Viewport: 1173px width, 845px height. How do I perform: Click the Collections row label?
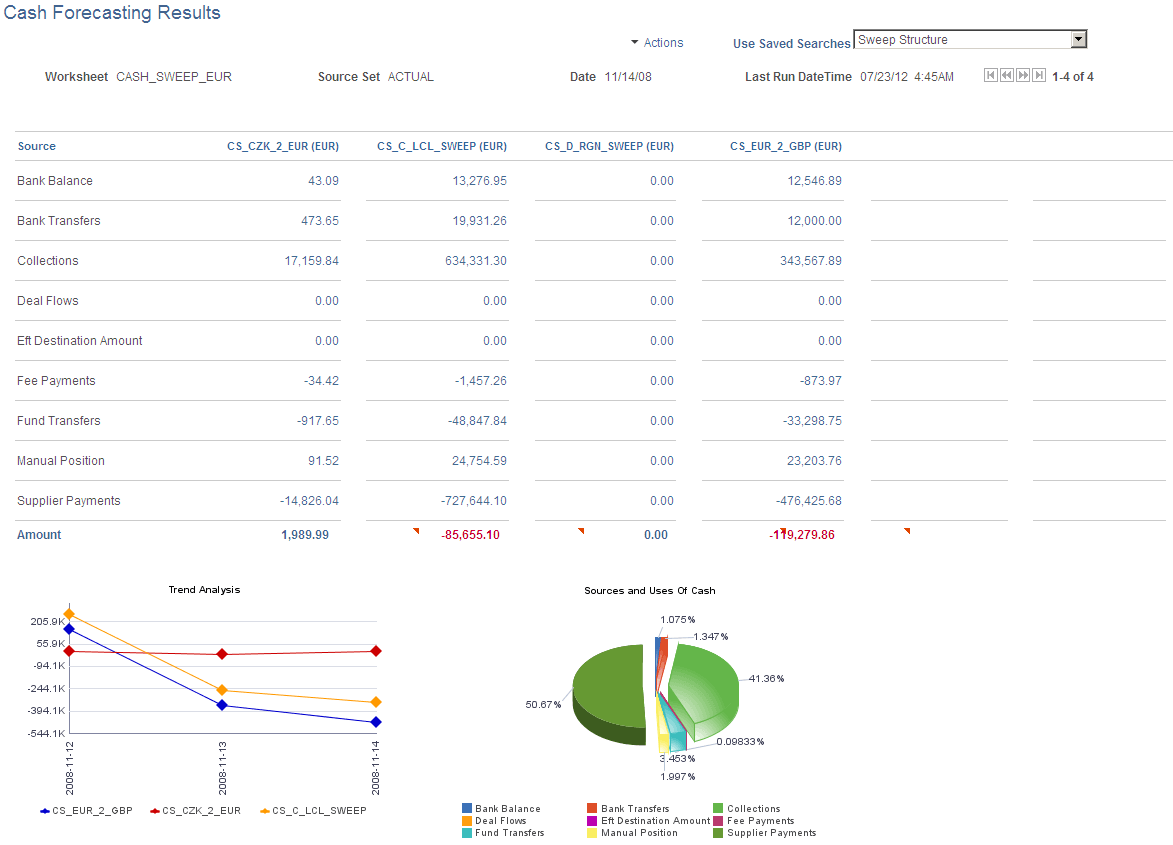(47, 261)
